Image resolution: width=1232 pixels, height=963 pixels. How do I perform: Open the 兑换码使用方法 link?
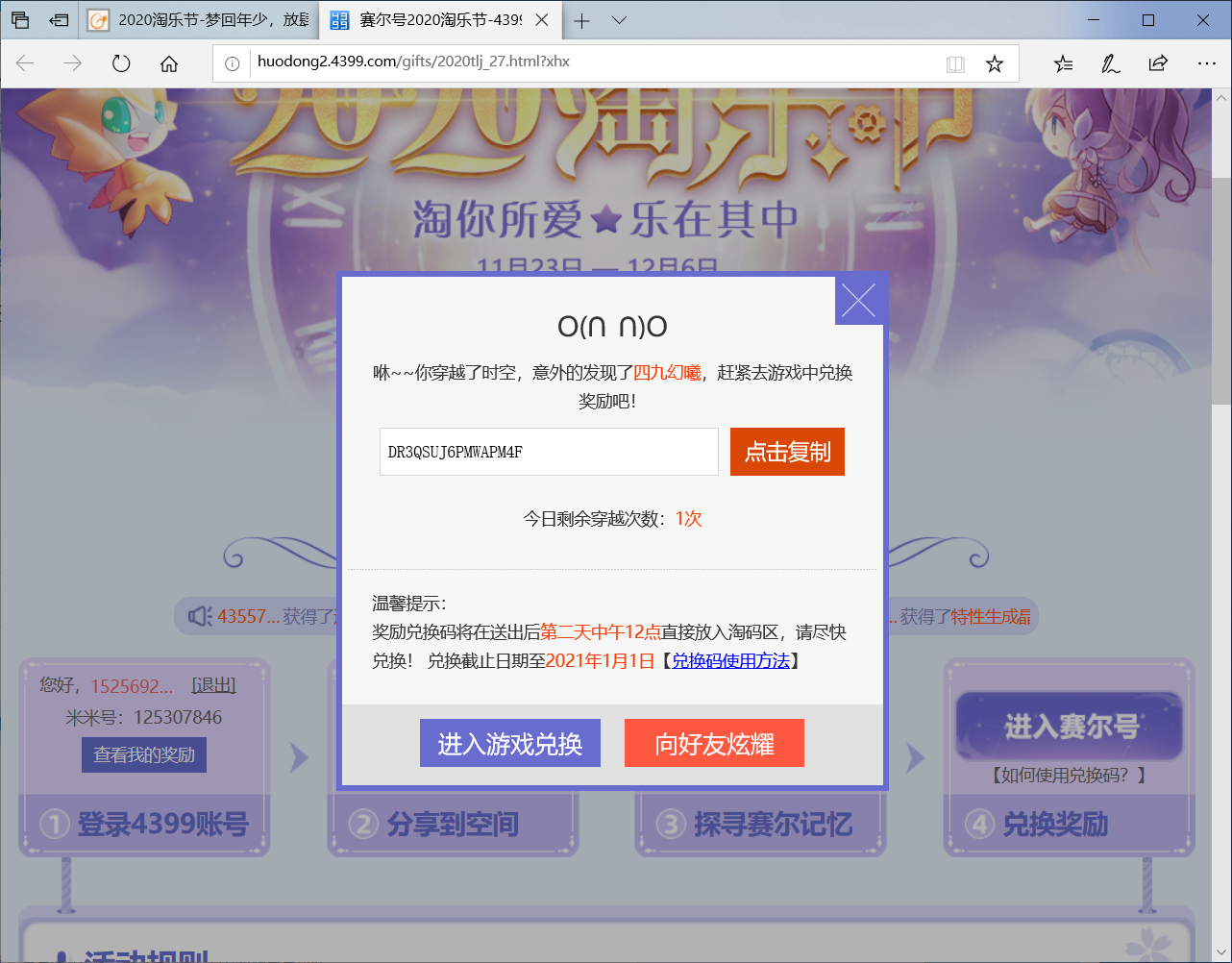click(x=730, y=661)
